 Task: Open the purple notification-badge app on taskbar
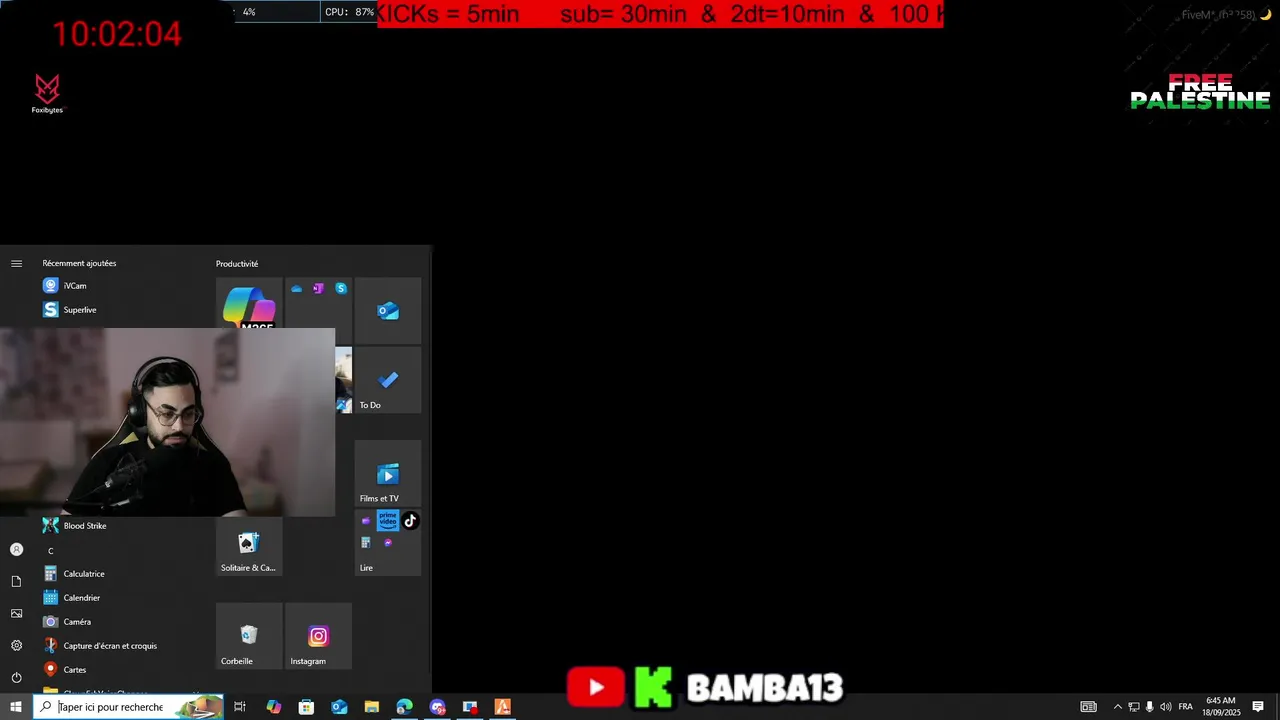(437, 707)
